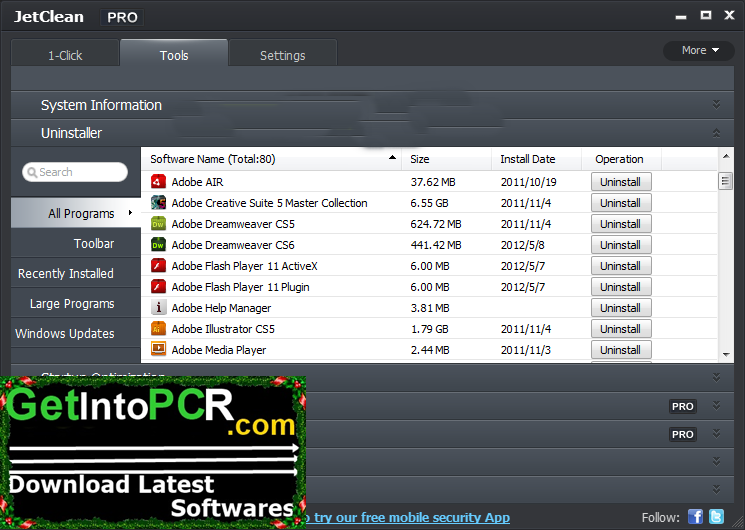Viewport: 745px width, 530px height.
Task: Select the Adobe Media Player name
Action: click(219, 350)
